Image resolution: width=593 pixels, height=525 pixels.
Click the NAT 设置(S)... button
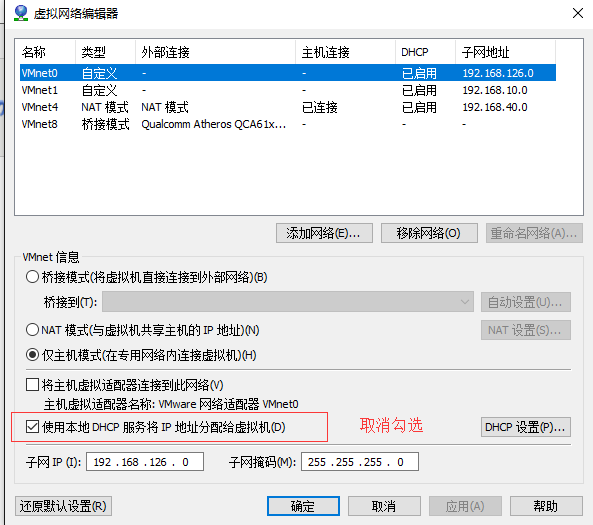[526, 330]
